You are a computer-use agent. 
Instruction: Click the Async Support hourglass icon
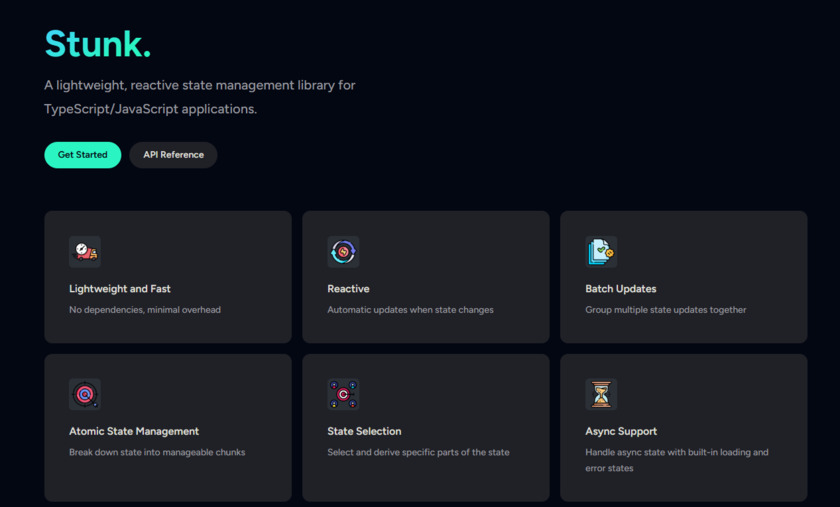[x=601, y=394]
